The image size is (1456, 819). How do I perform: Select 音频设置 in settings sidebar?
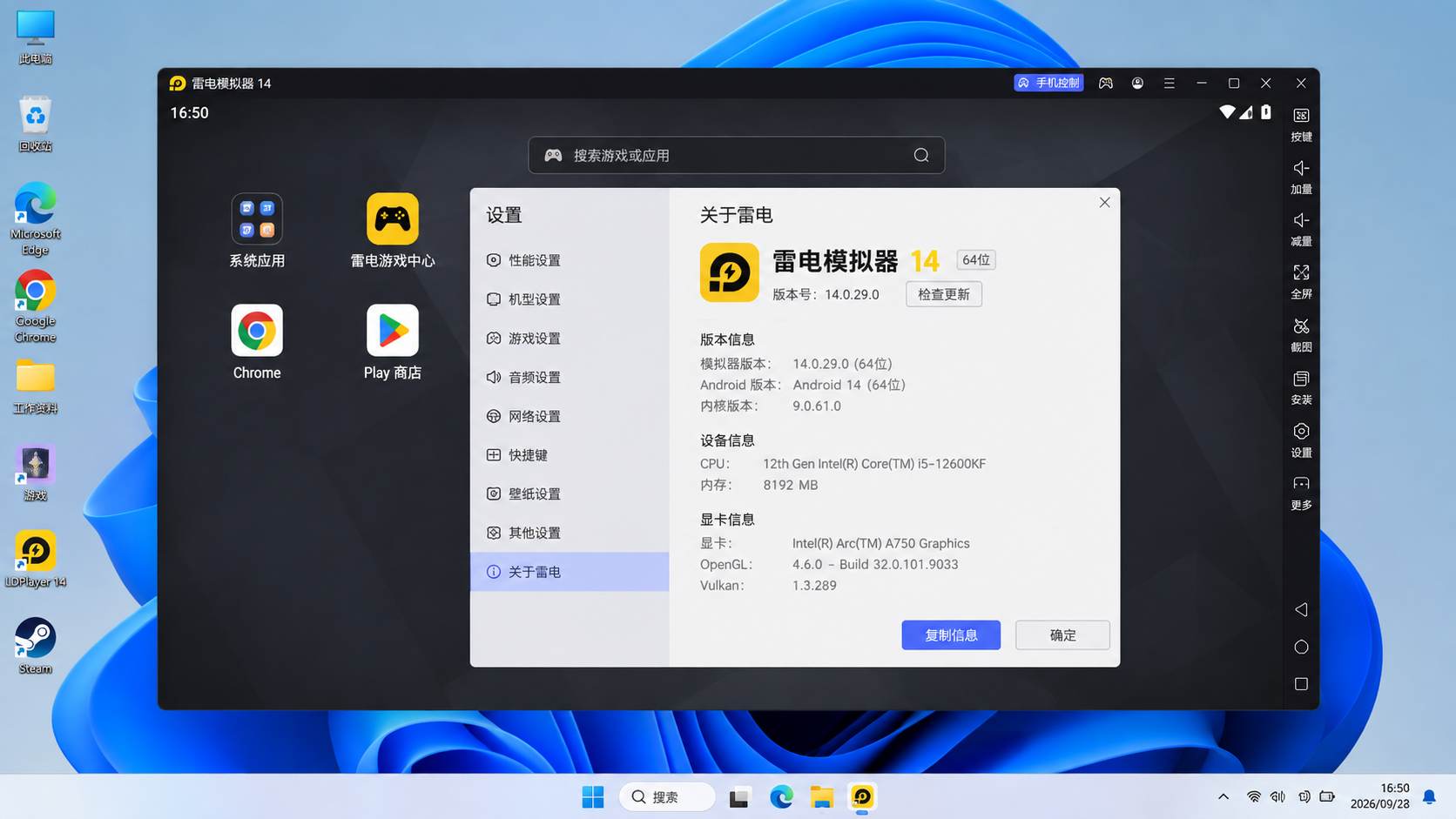[x=570, y=377]
